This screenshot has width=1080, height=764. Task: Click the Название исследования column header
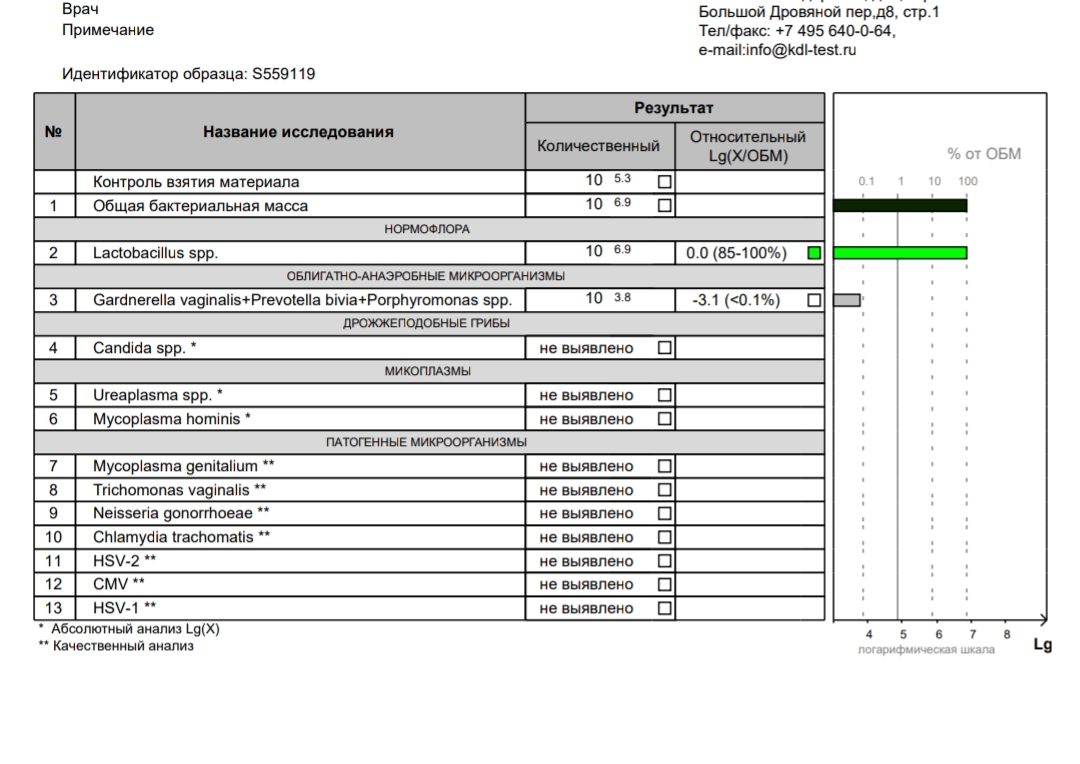pos(298,132)
